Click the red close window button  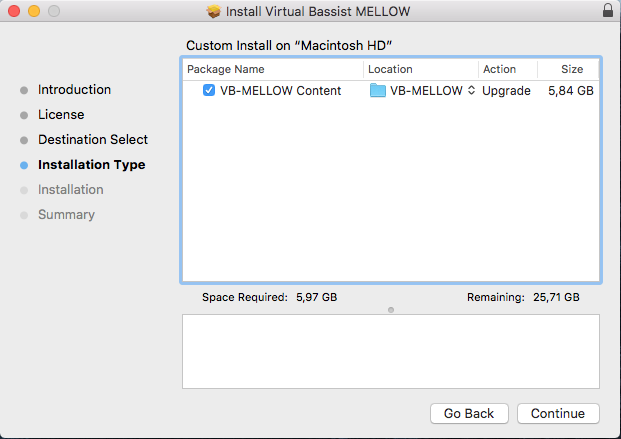(x=14, y=11)
